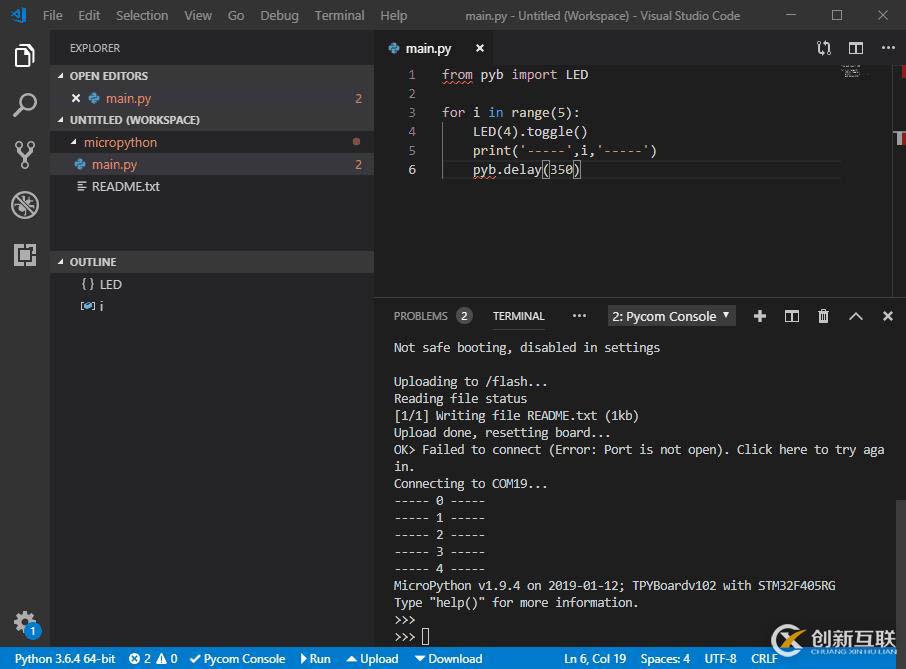The height and width of the screenshot is (669, 906).
Task: Open editor more actions ellipsis menu
Action: [x=889, y=47]
